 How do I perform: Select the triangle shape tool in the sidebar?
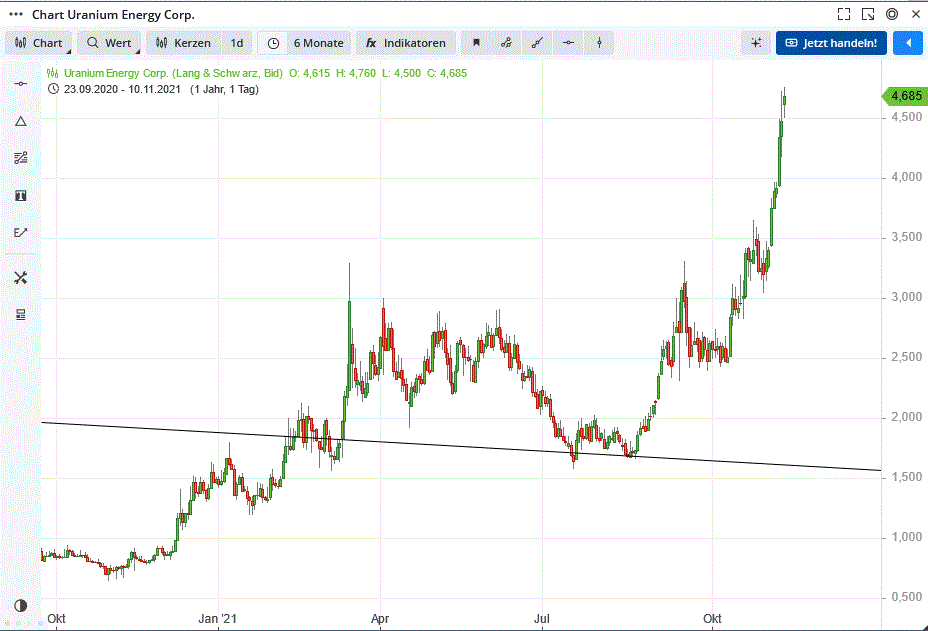[20, 121]
